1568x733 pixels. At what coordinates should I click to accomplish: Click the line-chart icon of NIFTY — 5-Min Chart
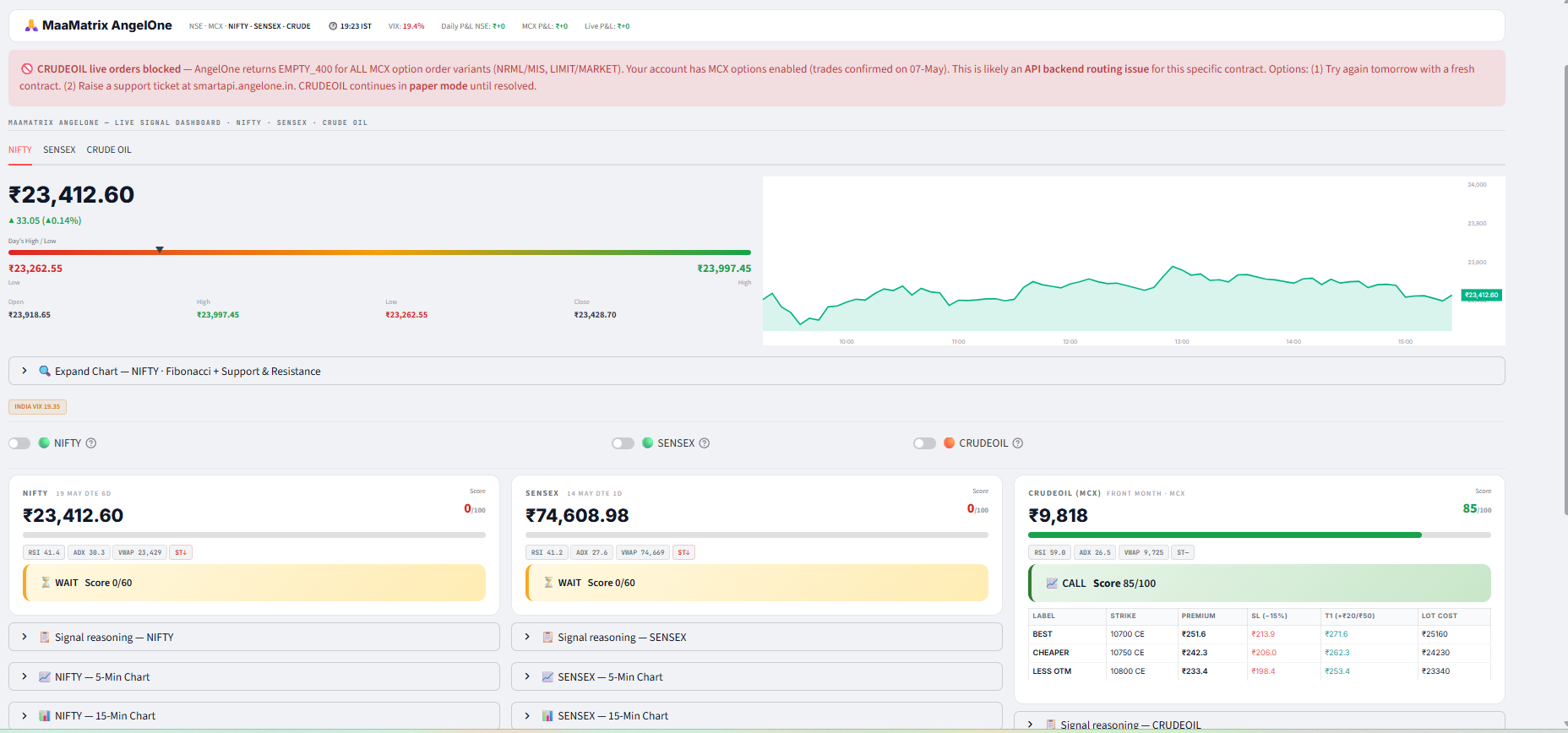tap(45, 676)
